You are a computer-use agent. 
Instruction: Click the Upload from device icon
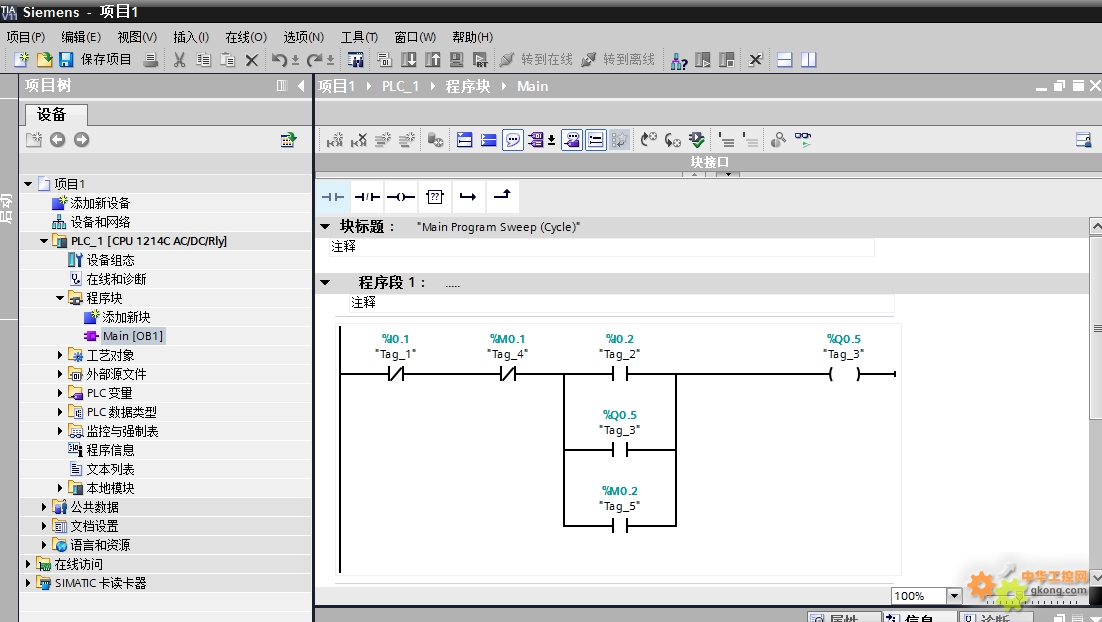point(432,60)
